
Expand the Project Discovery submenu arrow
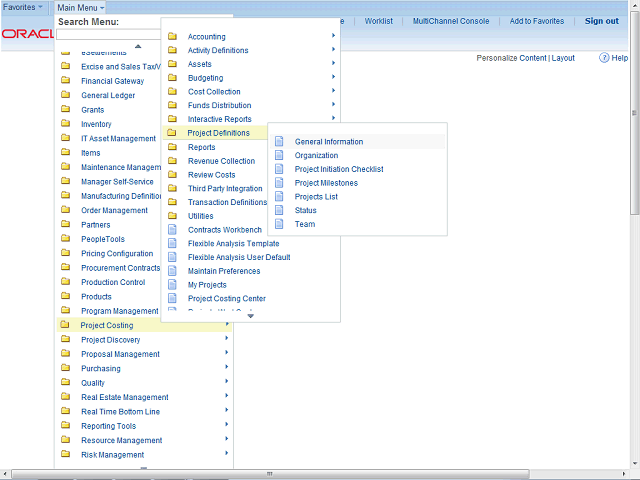(x=227, y=338)
